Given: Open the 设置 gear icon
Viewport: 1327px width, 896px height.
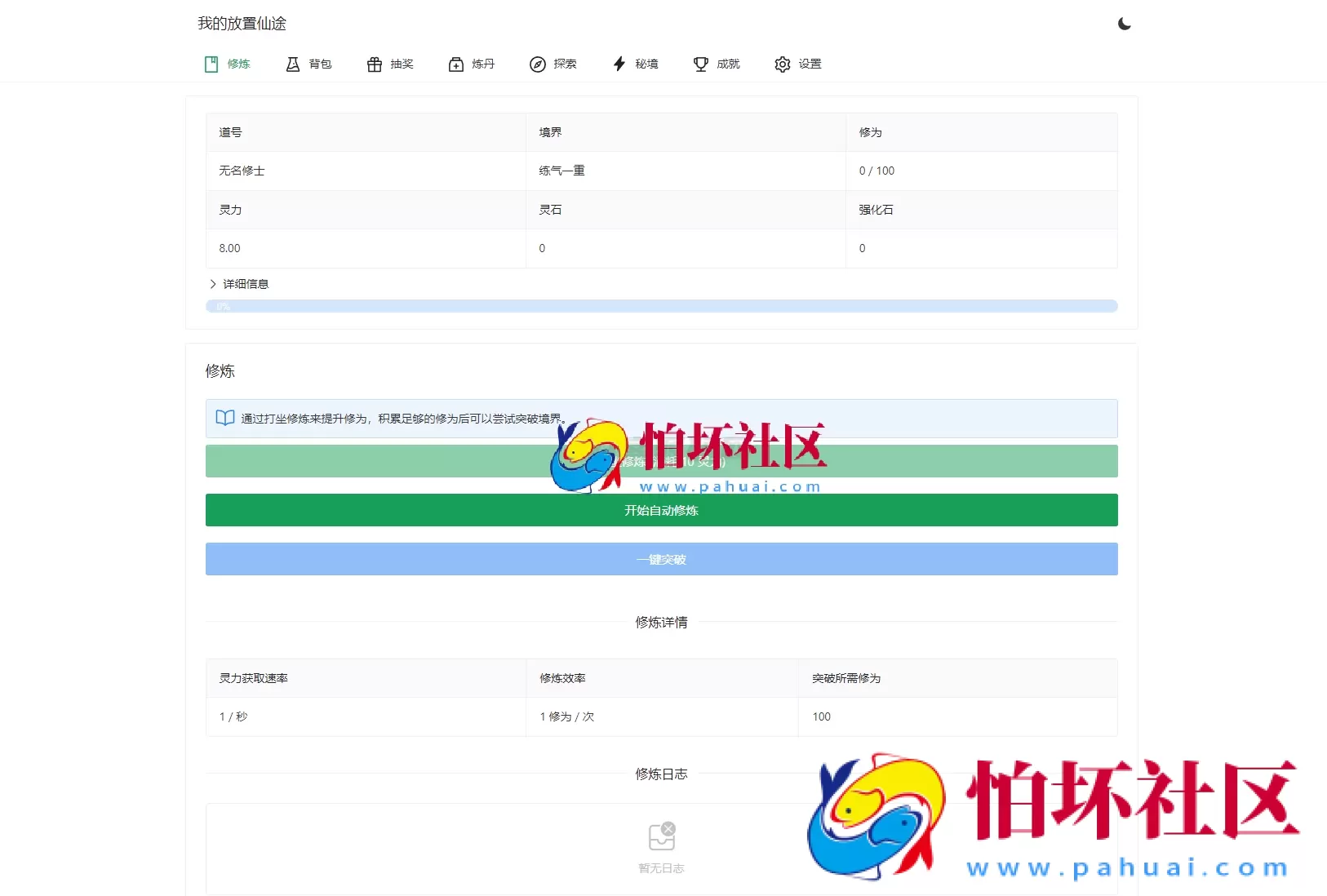Looking at the screenshot, I should [782, 64].
